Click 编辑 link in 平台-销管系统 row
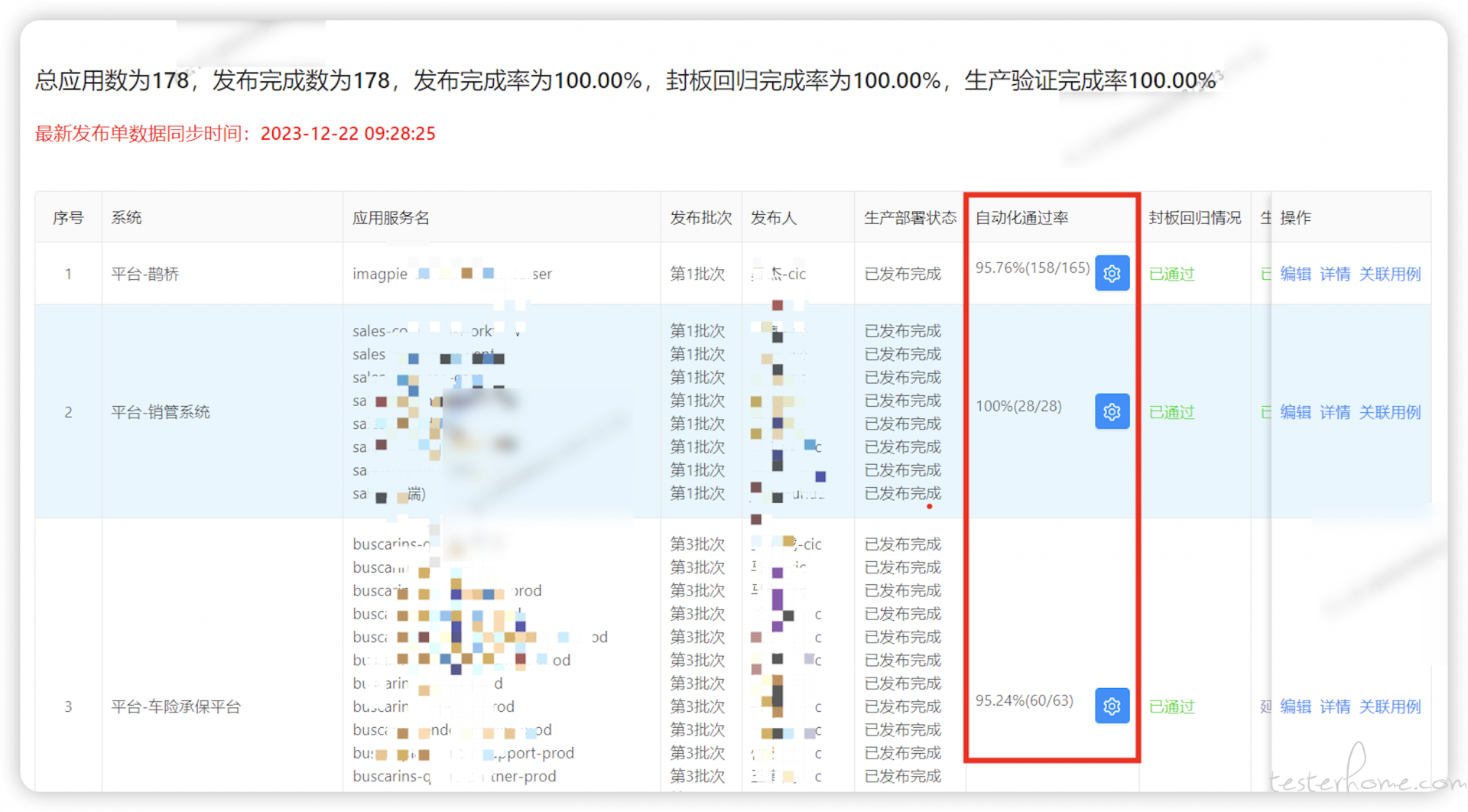 click(x=1295, y=412)
